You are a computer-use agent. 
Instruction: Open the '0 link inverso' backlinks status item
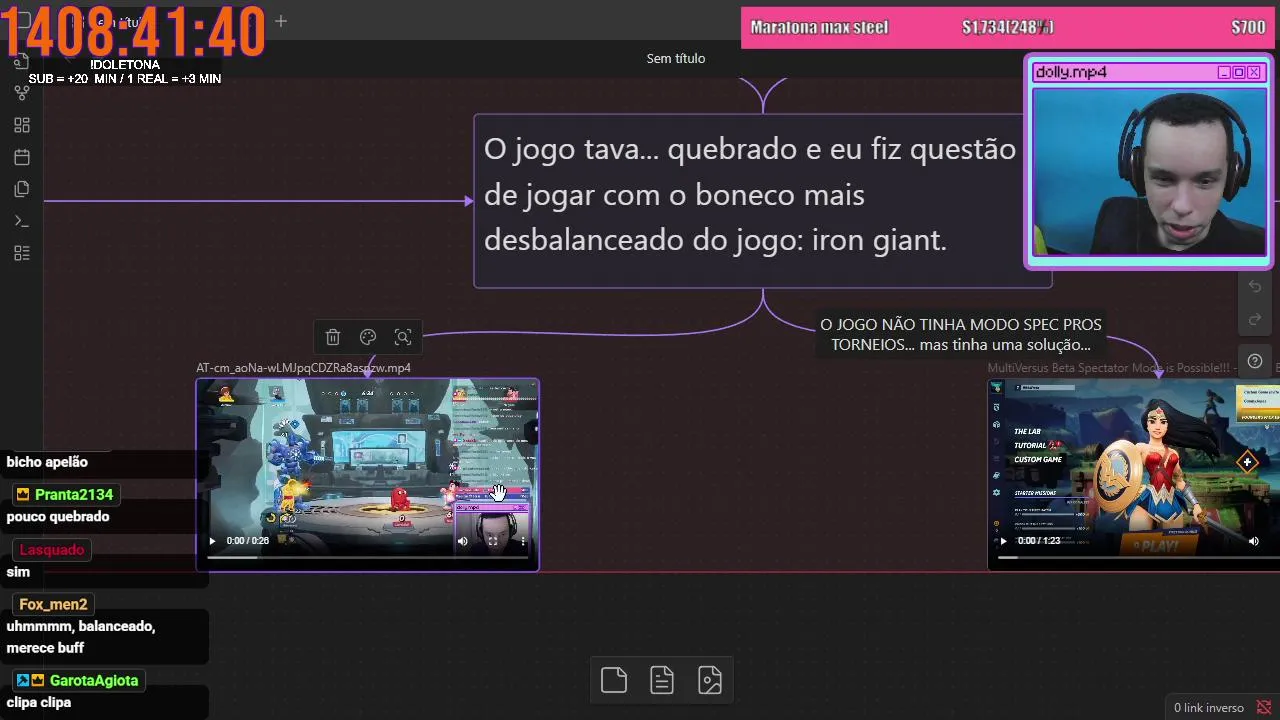(1208, 708)
